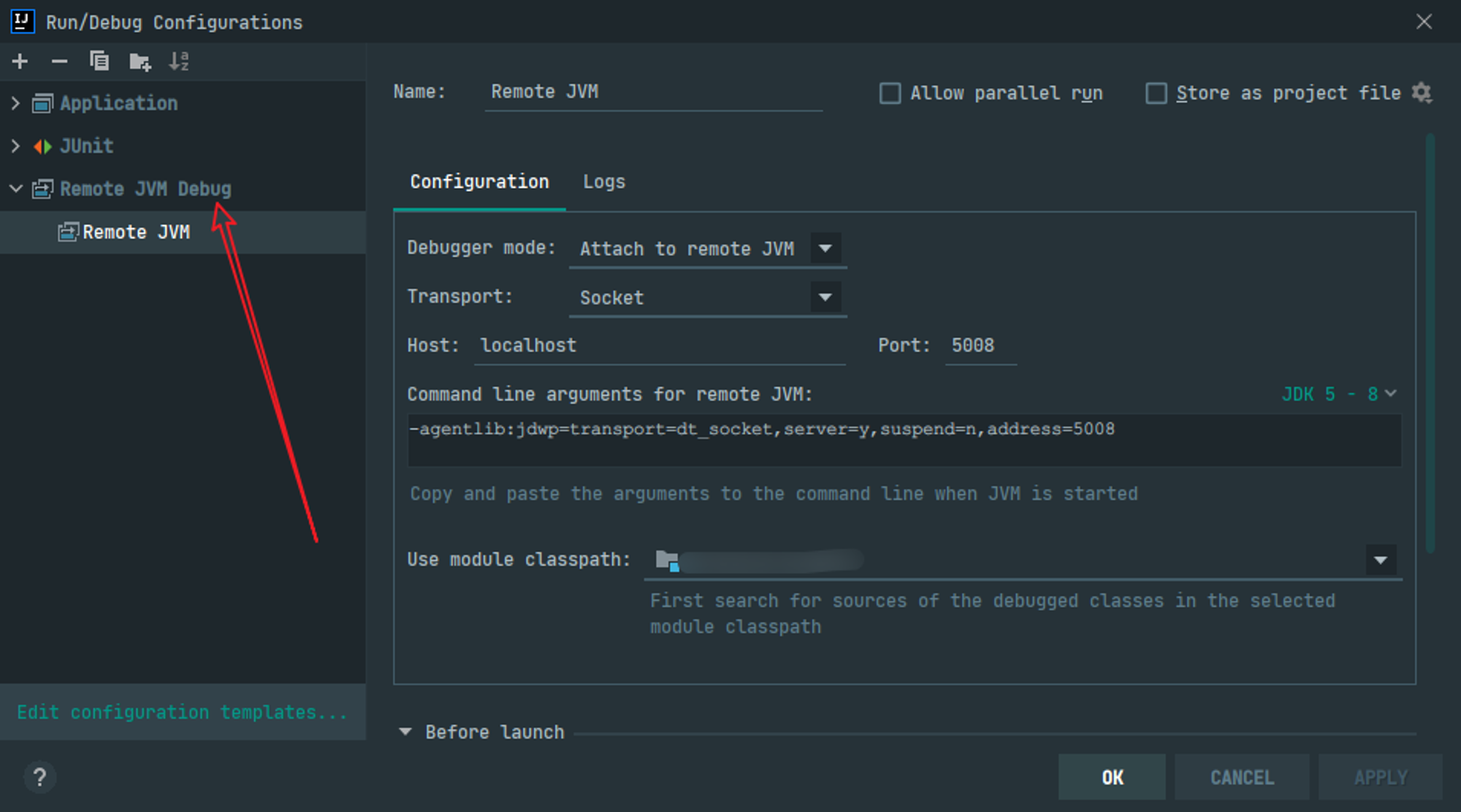Click the 'Before launch' label
This screenshot has height=812, width=1461.
click(x=495, y=732)
